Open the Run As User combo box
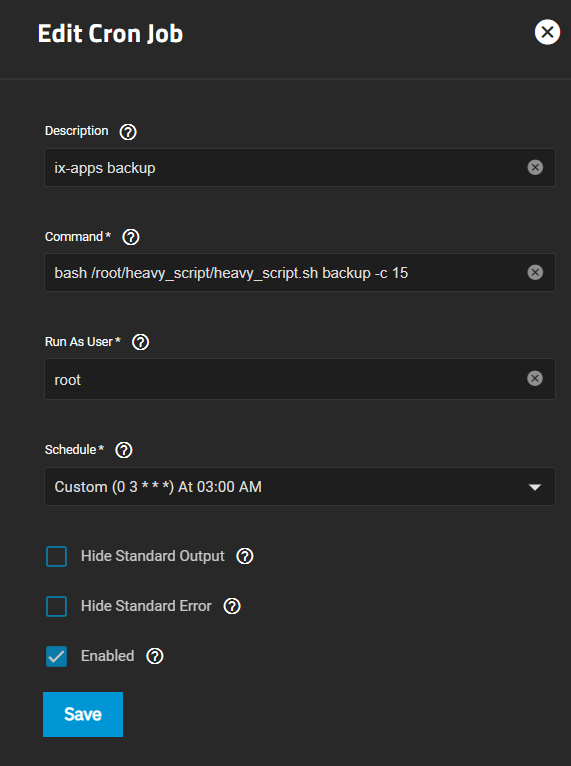The image size is (571, 766). (x=300, y=379)
